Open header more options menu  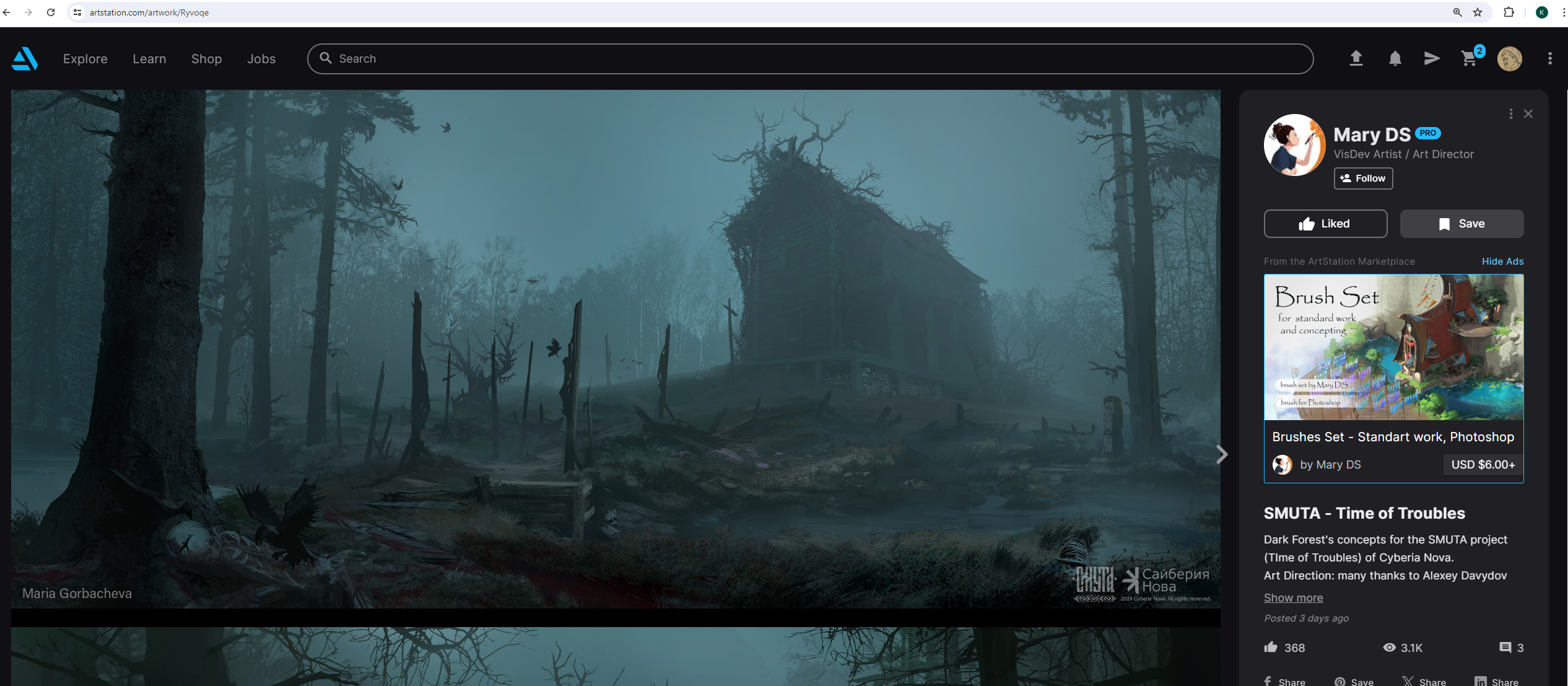pyautogui.click(x=1550, y=58)
